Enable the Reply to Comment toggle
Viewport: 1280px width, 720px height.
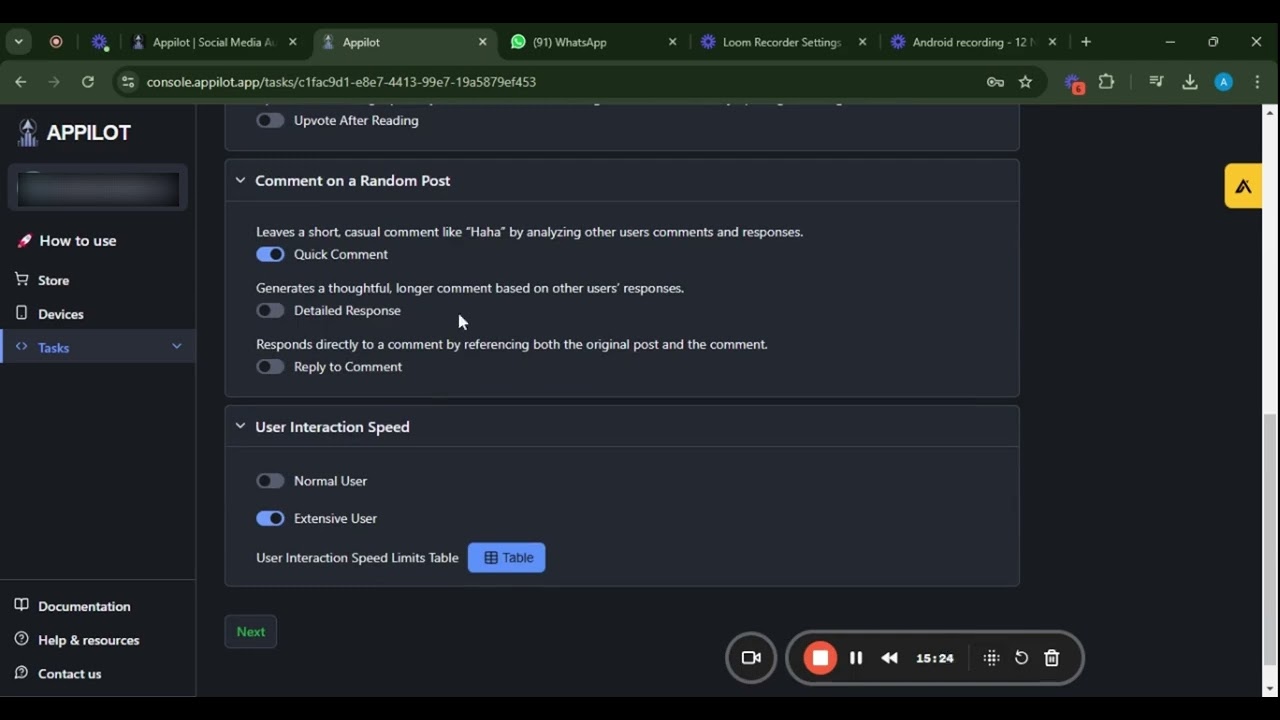click(x=270, y=366)
